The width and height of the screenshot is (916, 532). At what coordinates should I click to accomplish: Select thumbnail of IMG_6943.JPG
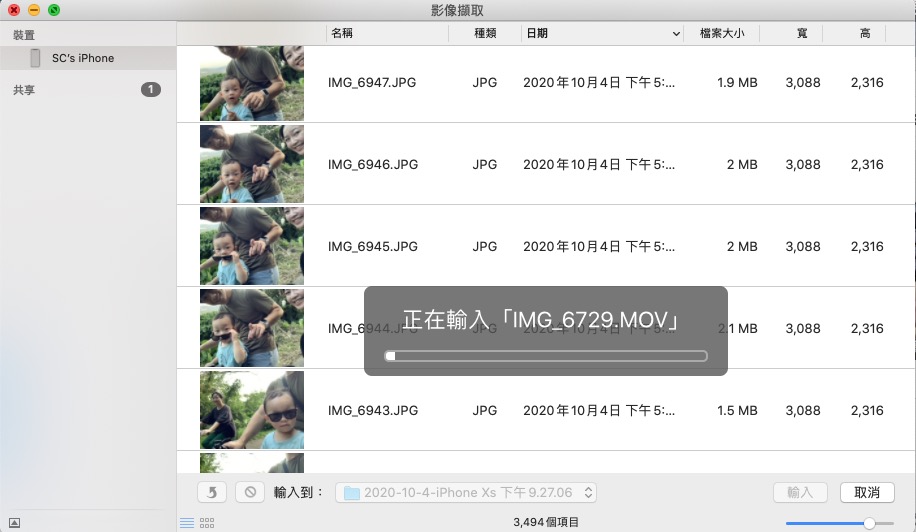coord(252,410)
